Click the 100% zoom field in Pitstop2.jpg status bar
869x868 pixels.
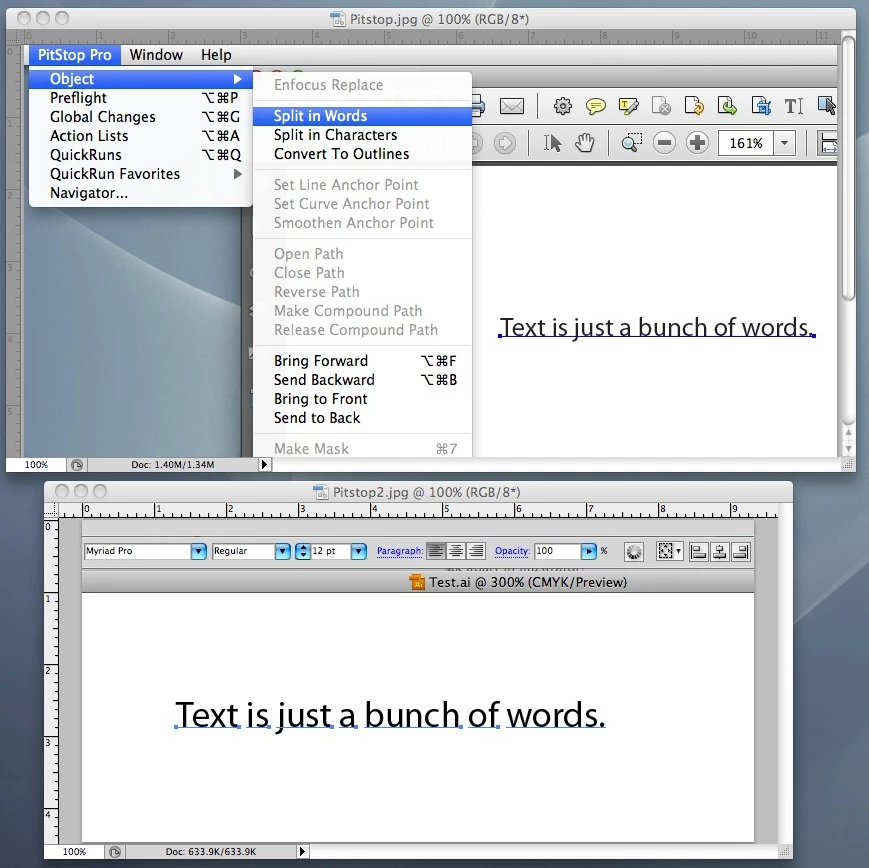pyautogui.click(x=74, y=851)
